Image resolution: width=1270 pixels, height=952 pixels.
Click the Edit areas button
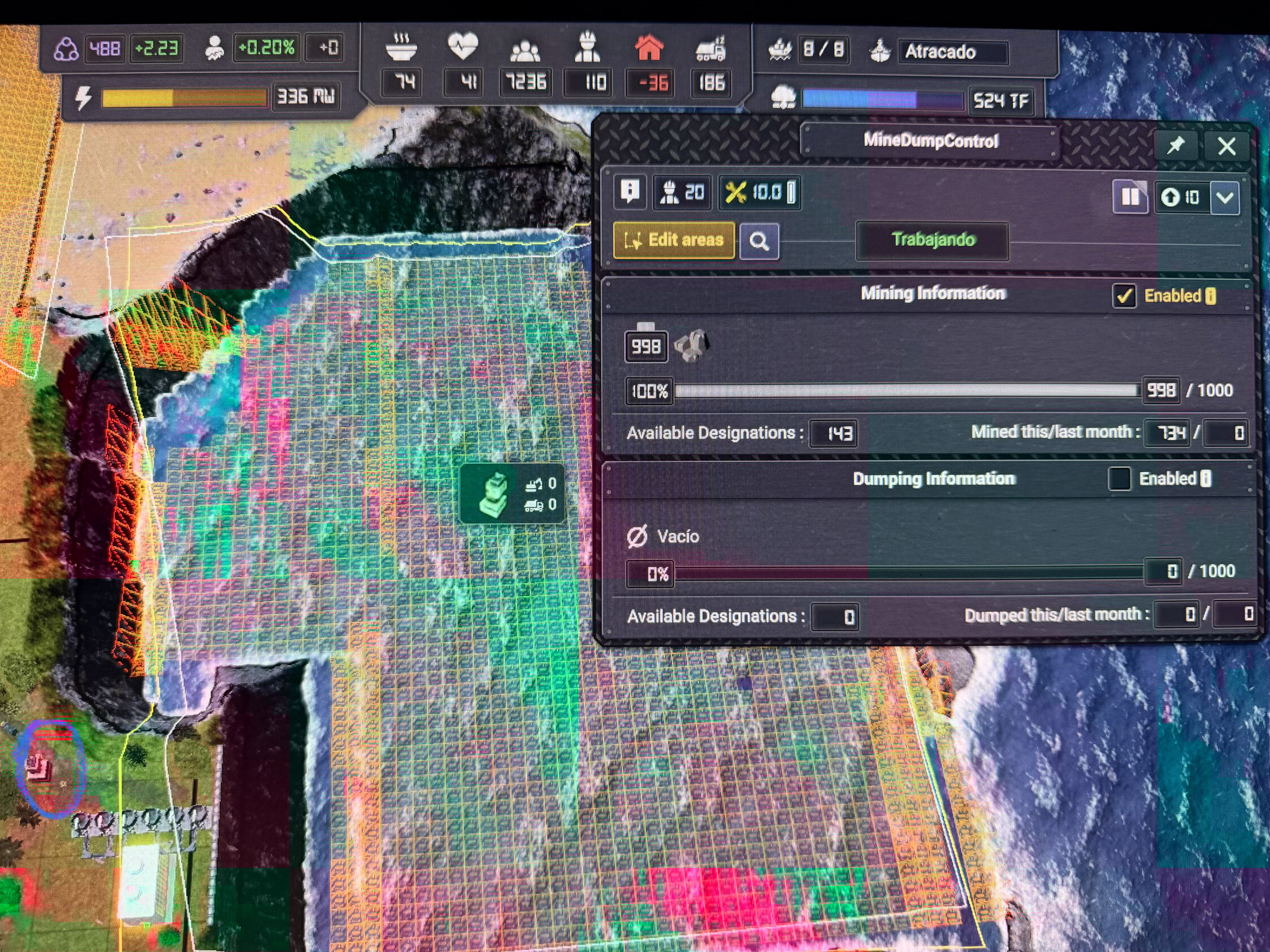point(674,240)
